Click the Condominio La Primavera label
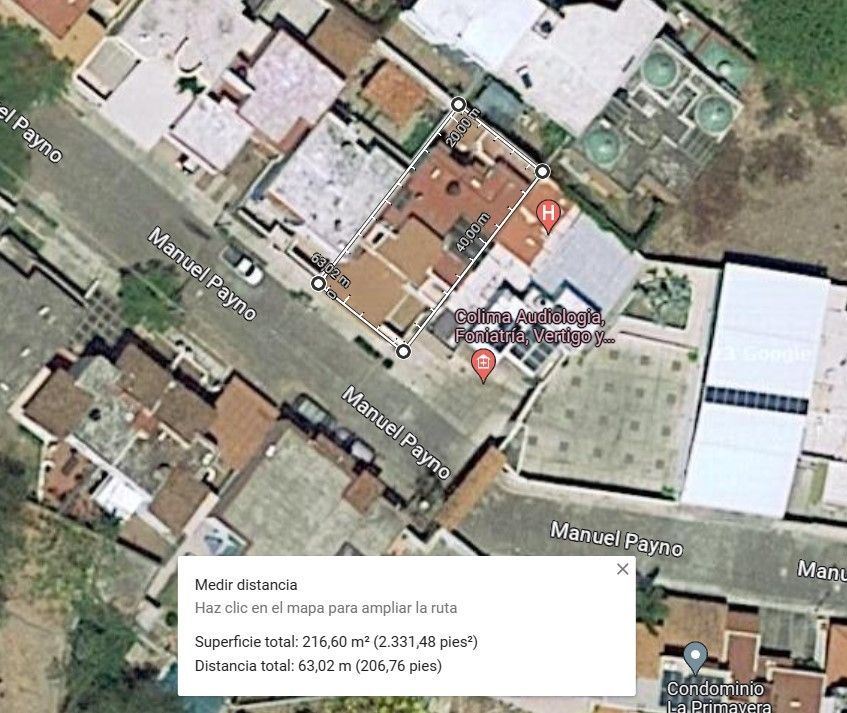 [718, 697]
